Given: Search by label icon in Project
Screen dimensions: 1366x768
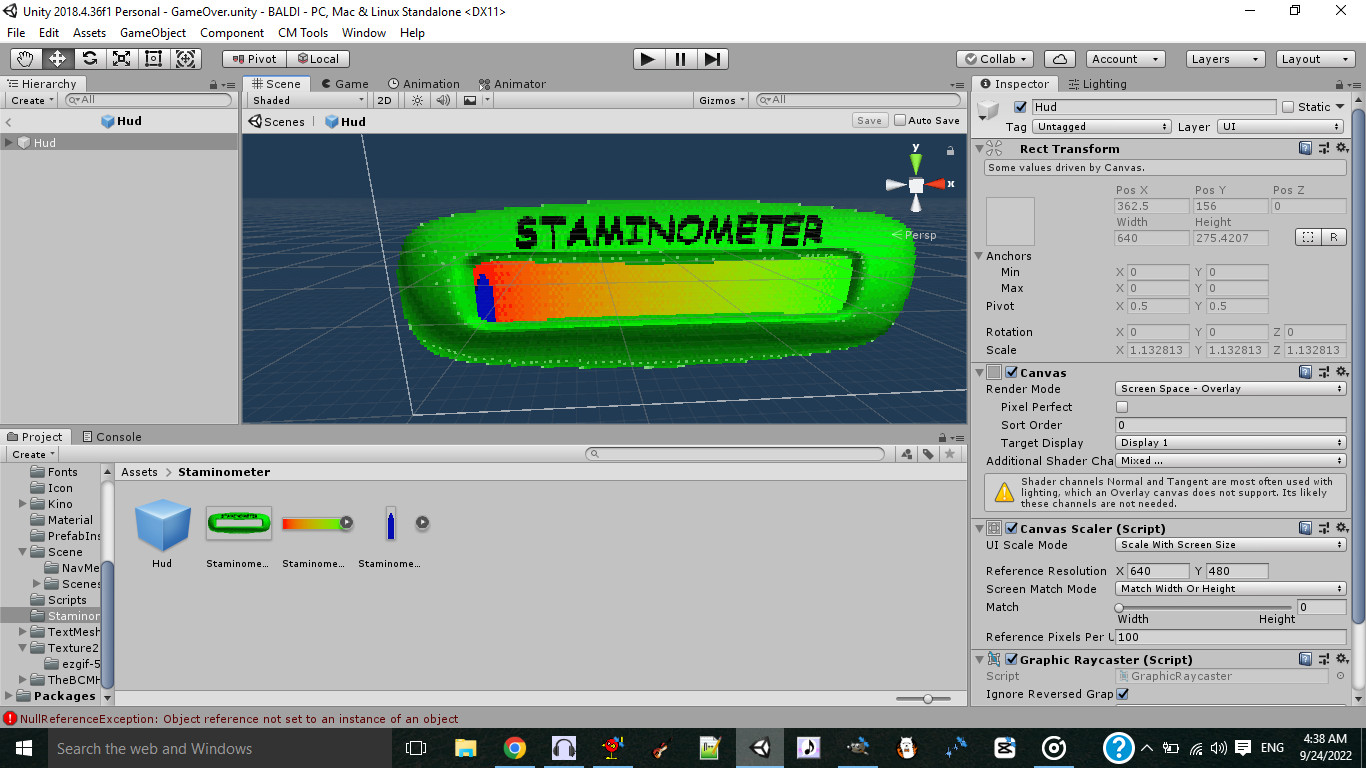Looking at the screenshot, I should tap(928, 454).
